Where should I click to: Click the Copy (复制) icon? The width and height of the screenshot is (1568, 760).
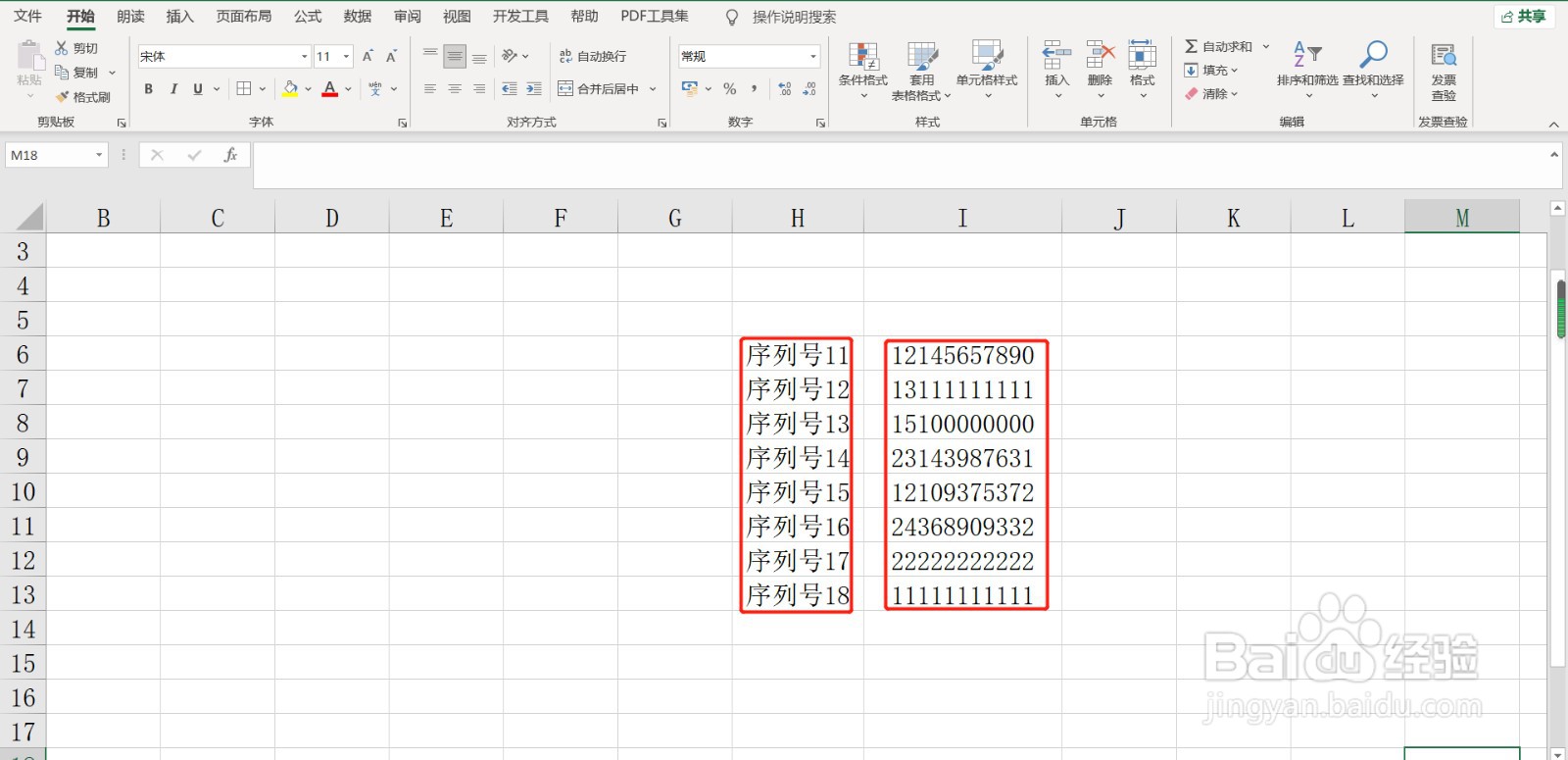click(x=62, y=73)
